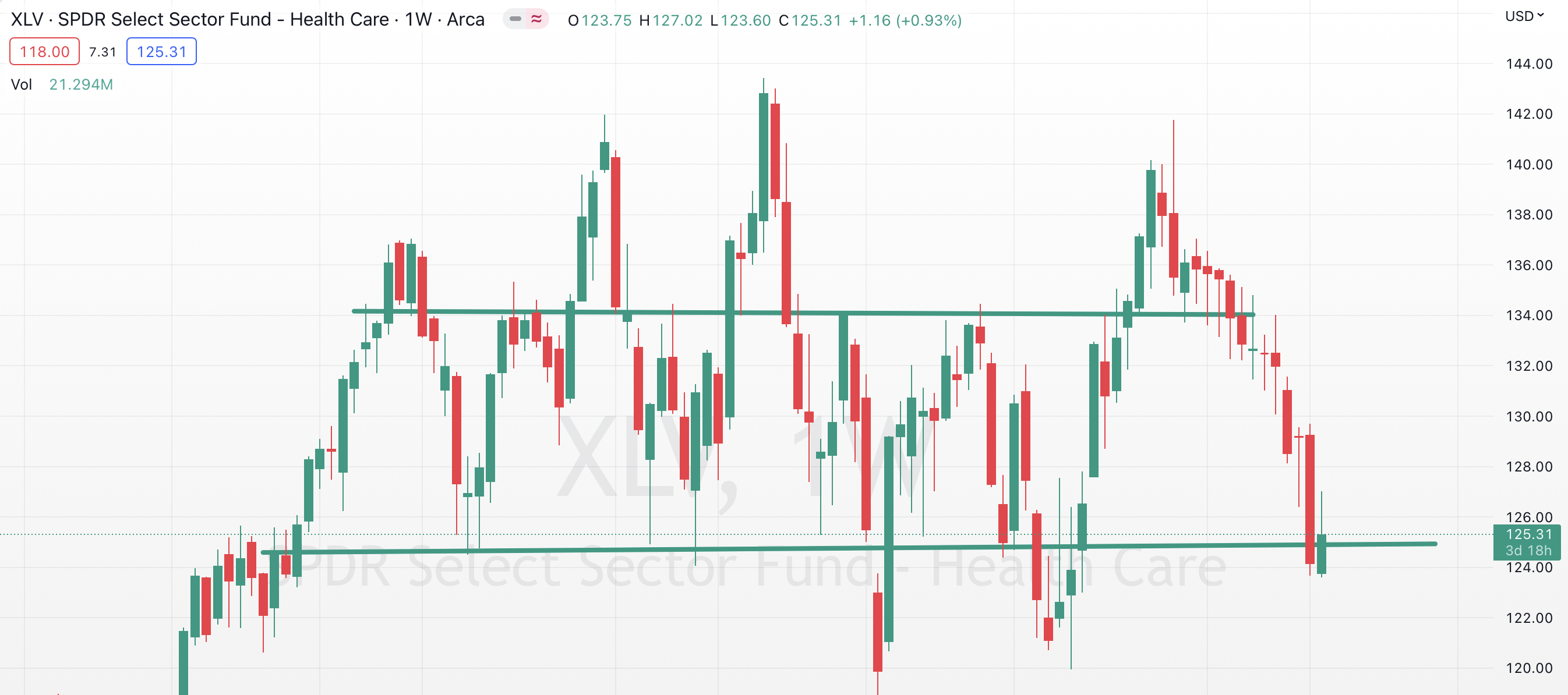This screenshot has height=695, width=1568.
Task: Select the Vol indicator label
Action: coord(22,84)
